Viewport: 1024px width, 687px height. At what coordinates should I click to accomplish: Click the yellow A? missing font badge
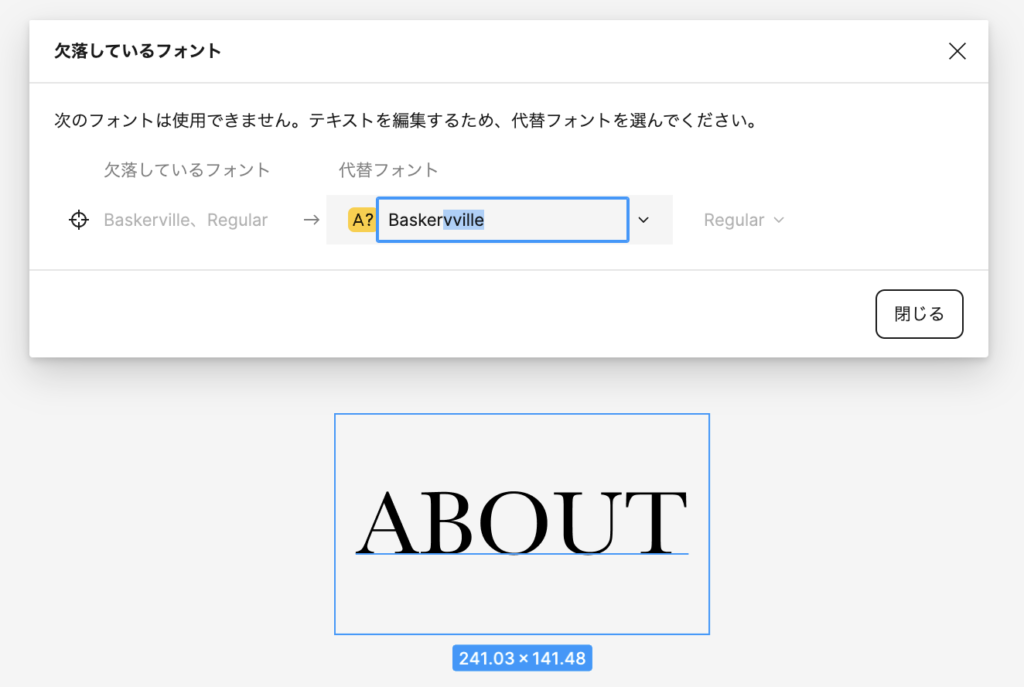click(x=361, y=220)
